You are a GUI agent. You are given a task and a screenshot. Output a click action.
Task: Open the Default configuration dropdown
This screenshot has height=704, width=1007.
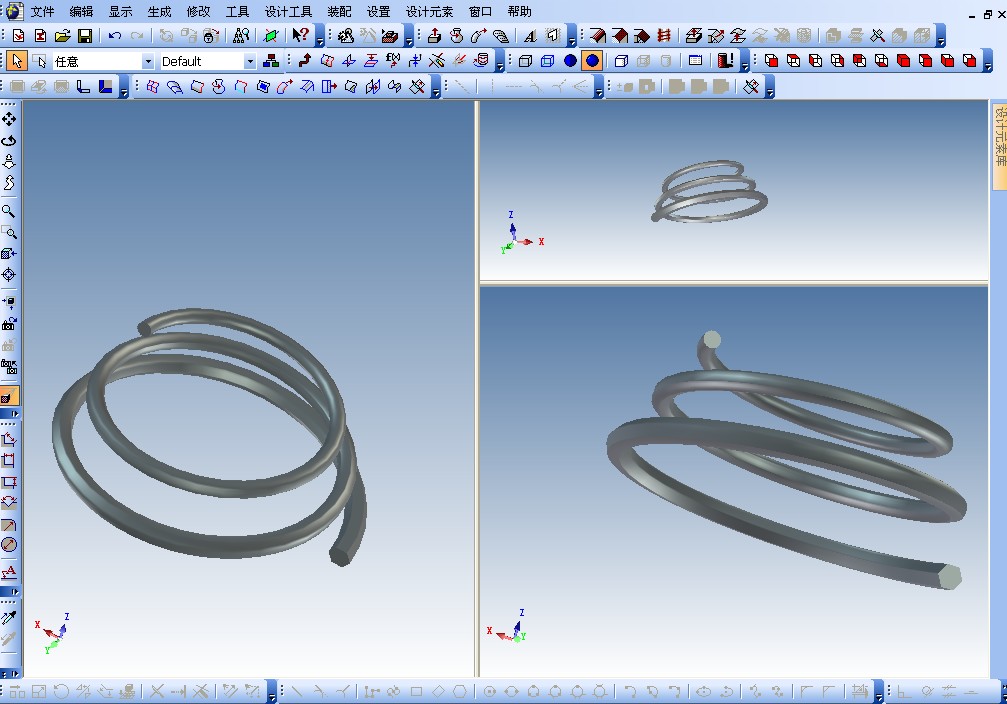pos(250,61)
